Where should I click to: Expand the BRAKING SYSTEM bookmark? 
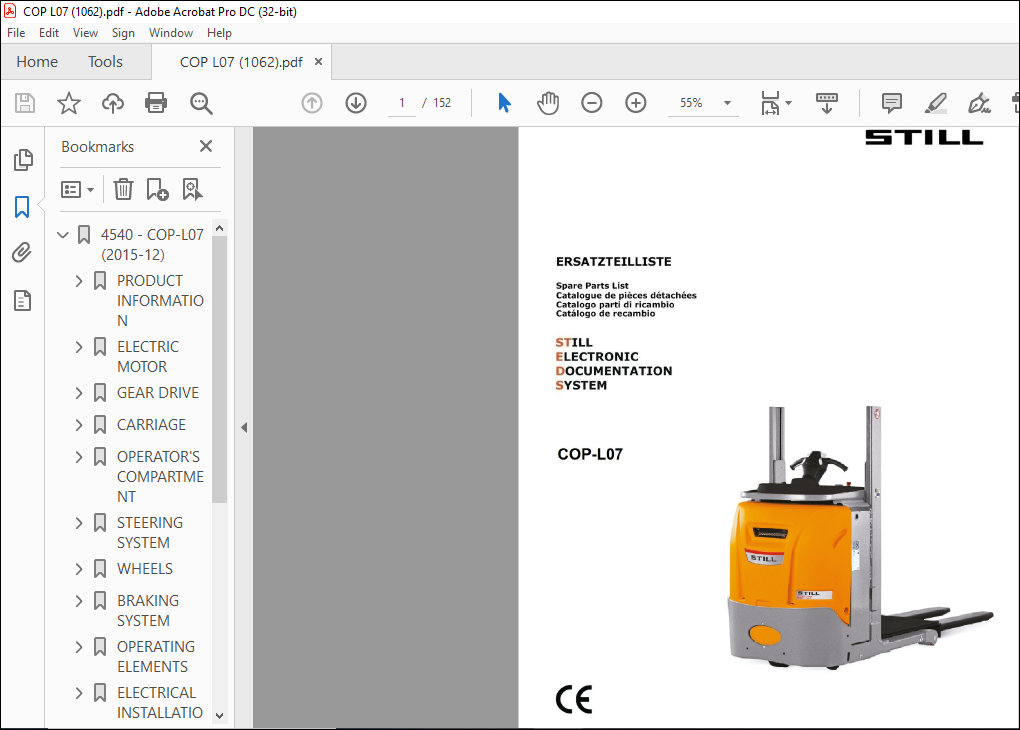[79, 601]
